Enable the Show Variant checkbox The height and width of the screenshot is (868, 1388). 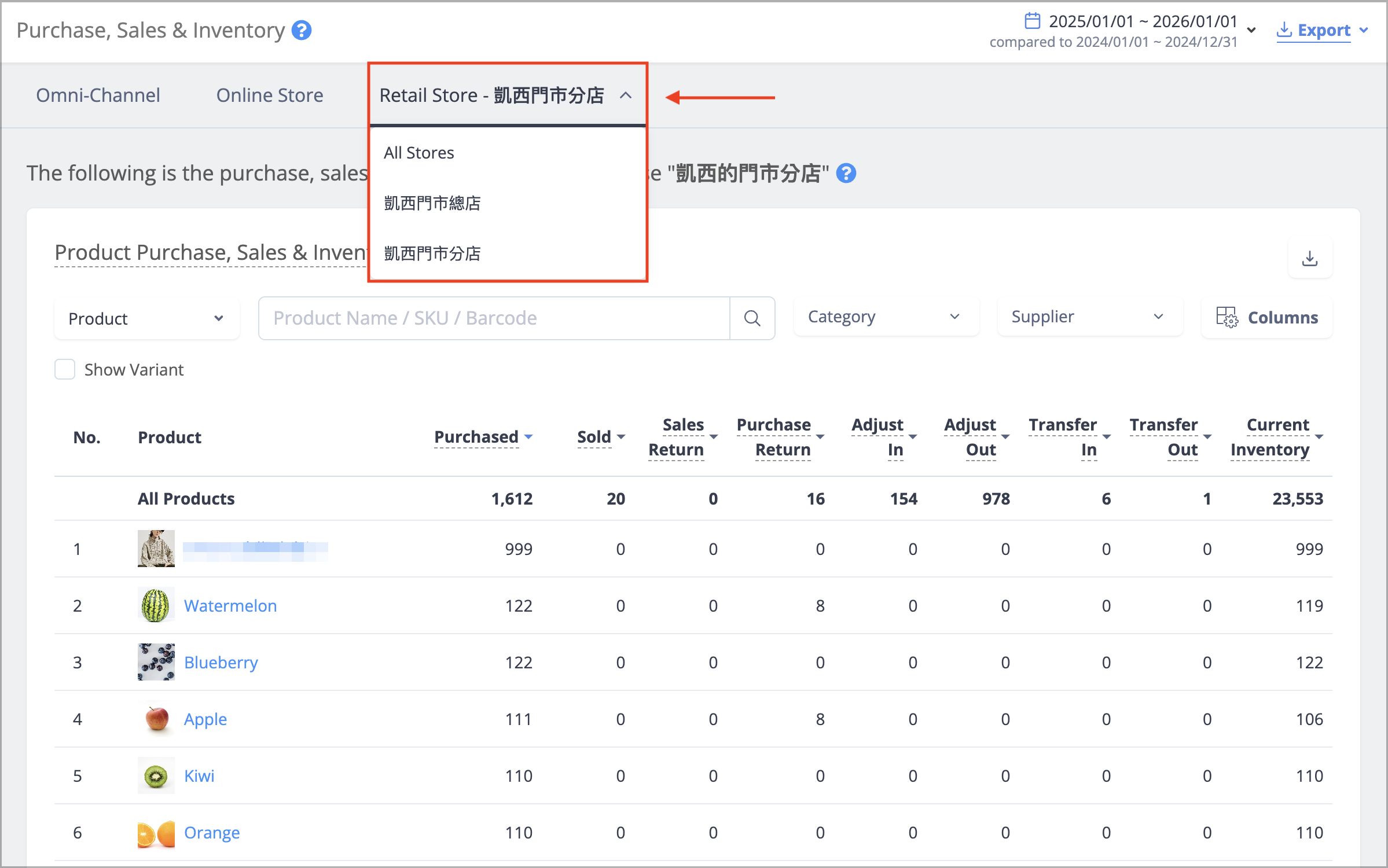click(65, 369)
